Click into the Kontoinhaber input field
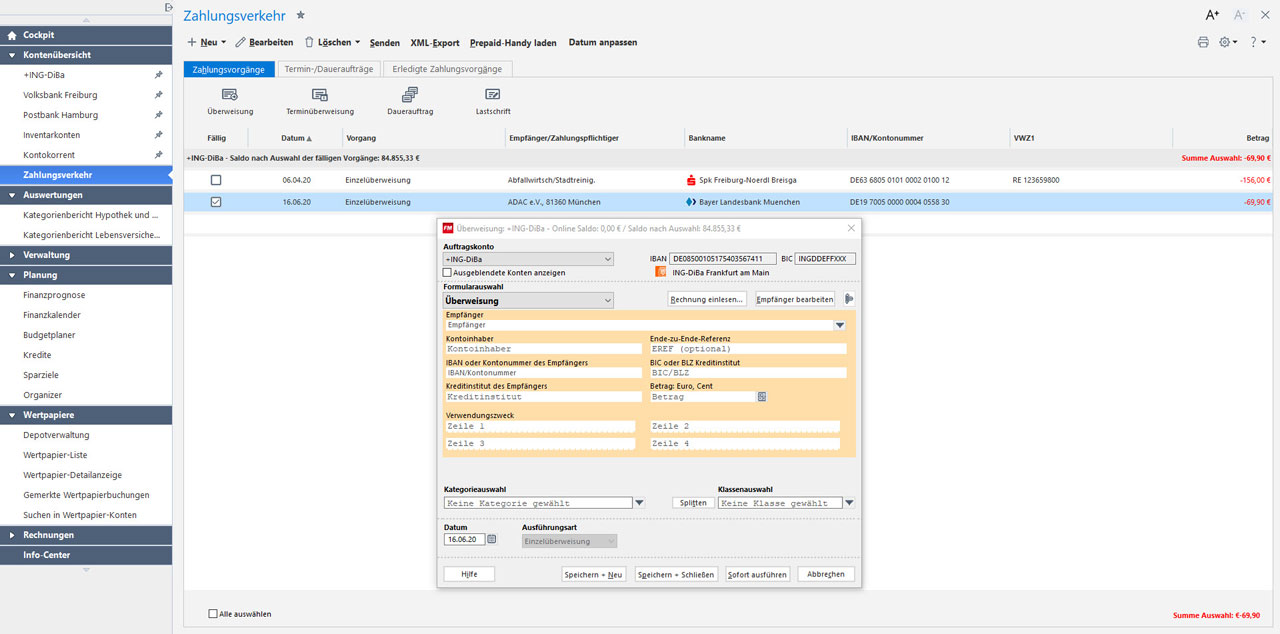This screenshot has width=1280, height=634. click(x=543, y=349)
